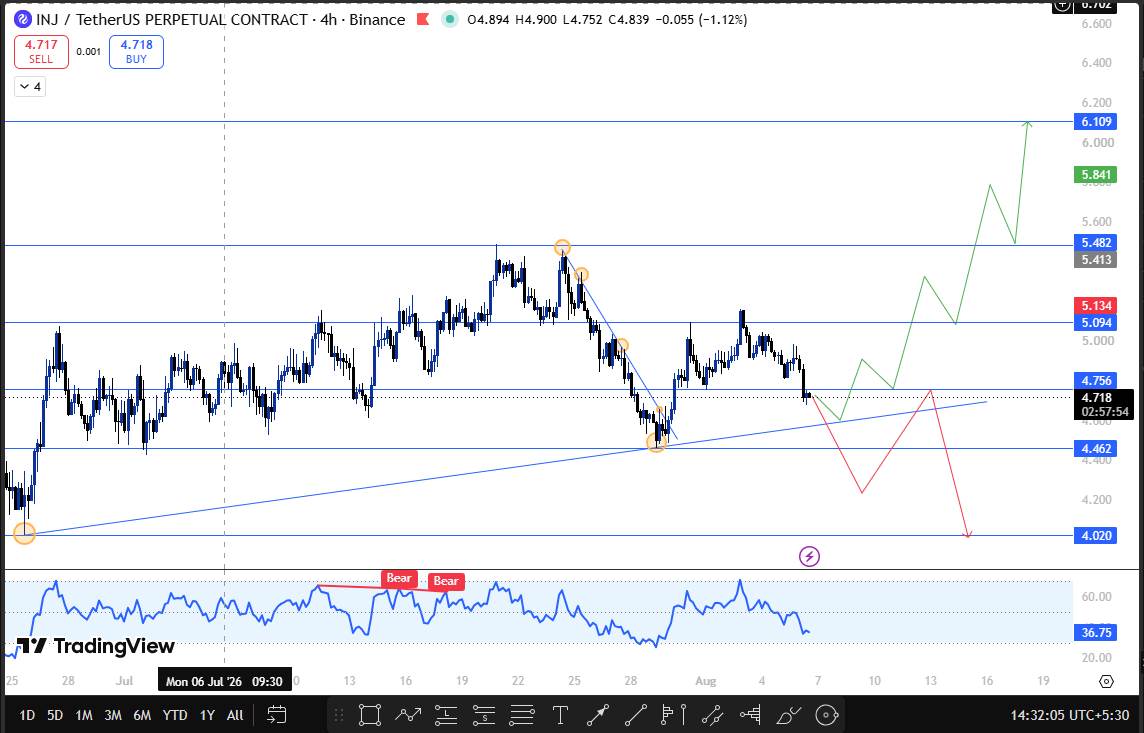
Task: Click the 6.109 price level label
Action: point(1095,122)
